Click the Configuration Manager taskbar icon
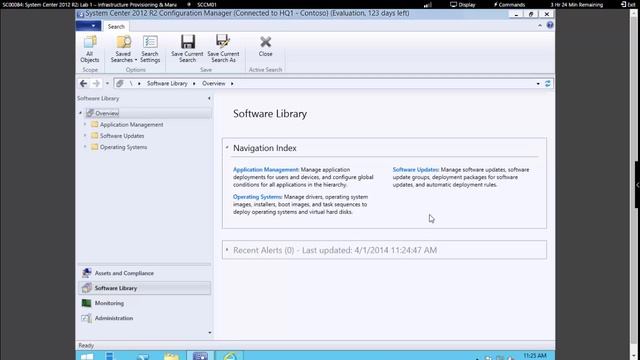 200,356
